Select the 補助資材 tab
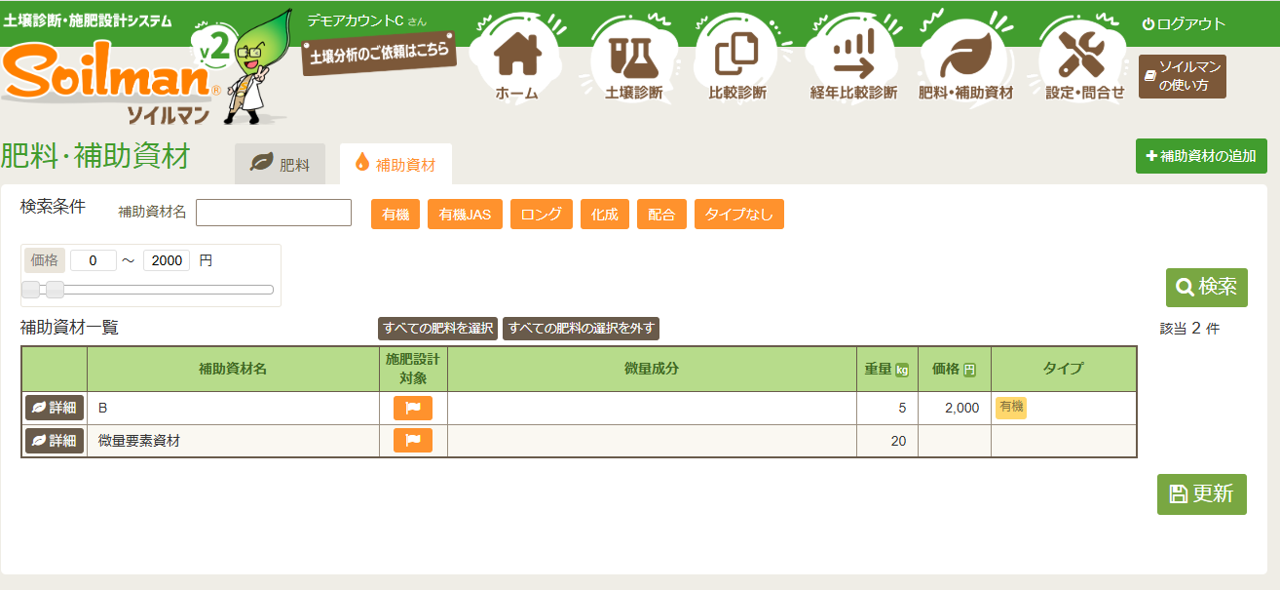 tap(395, 165)
